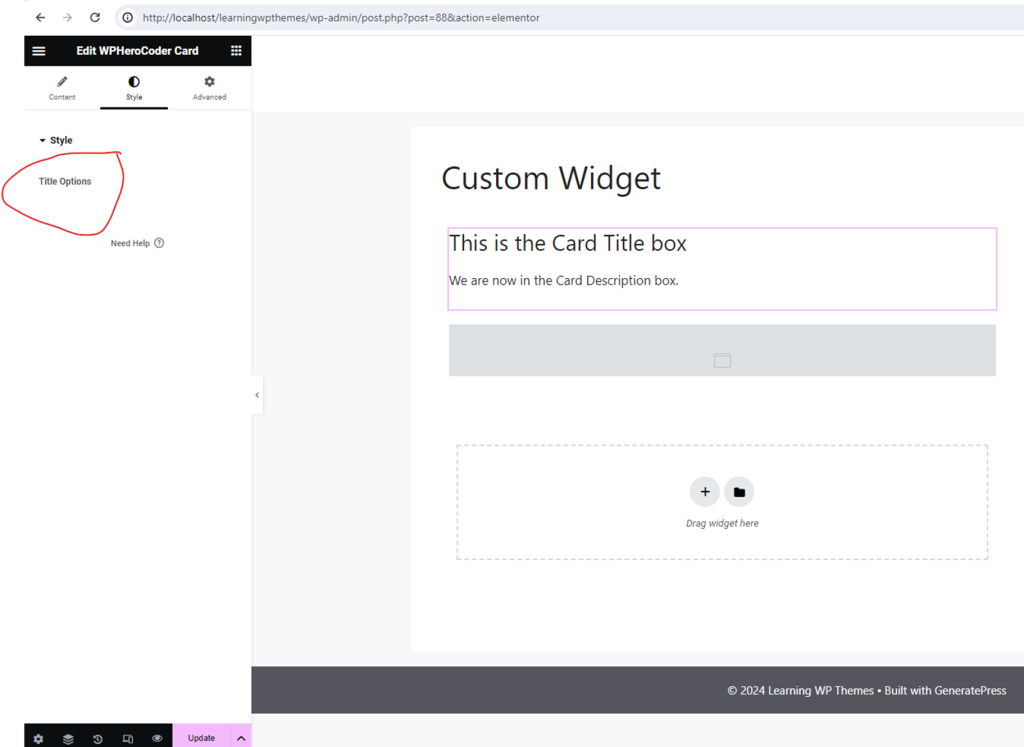
Task: Switch to Responsive Mode devices icon
Action: tap(127, 738)
